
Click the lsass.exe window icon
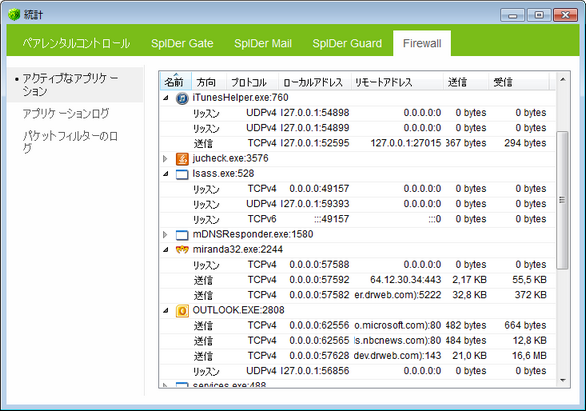pyautogui.click(x=182, y=174)
